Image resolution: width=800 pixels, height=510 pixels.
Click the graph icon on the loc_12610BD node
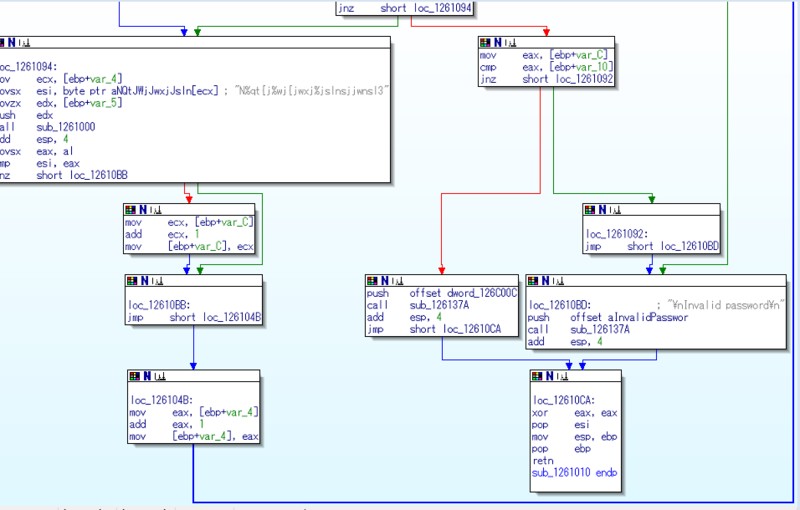tap(558, 280)
